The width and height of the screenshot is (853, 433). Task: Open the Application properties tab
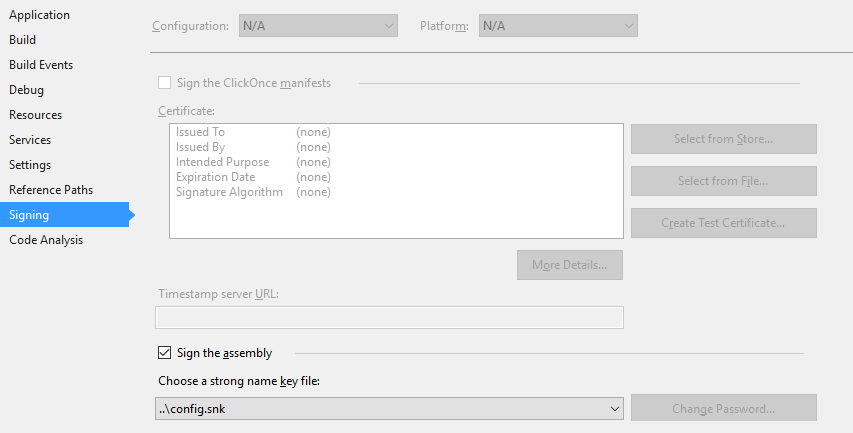(39, 15)
